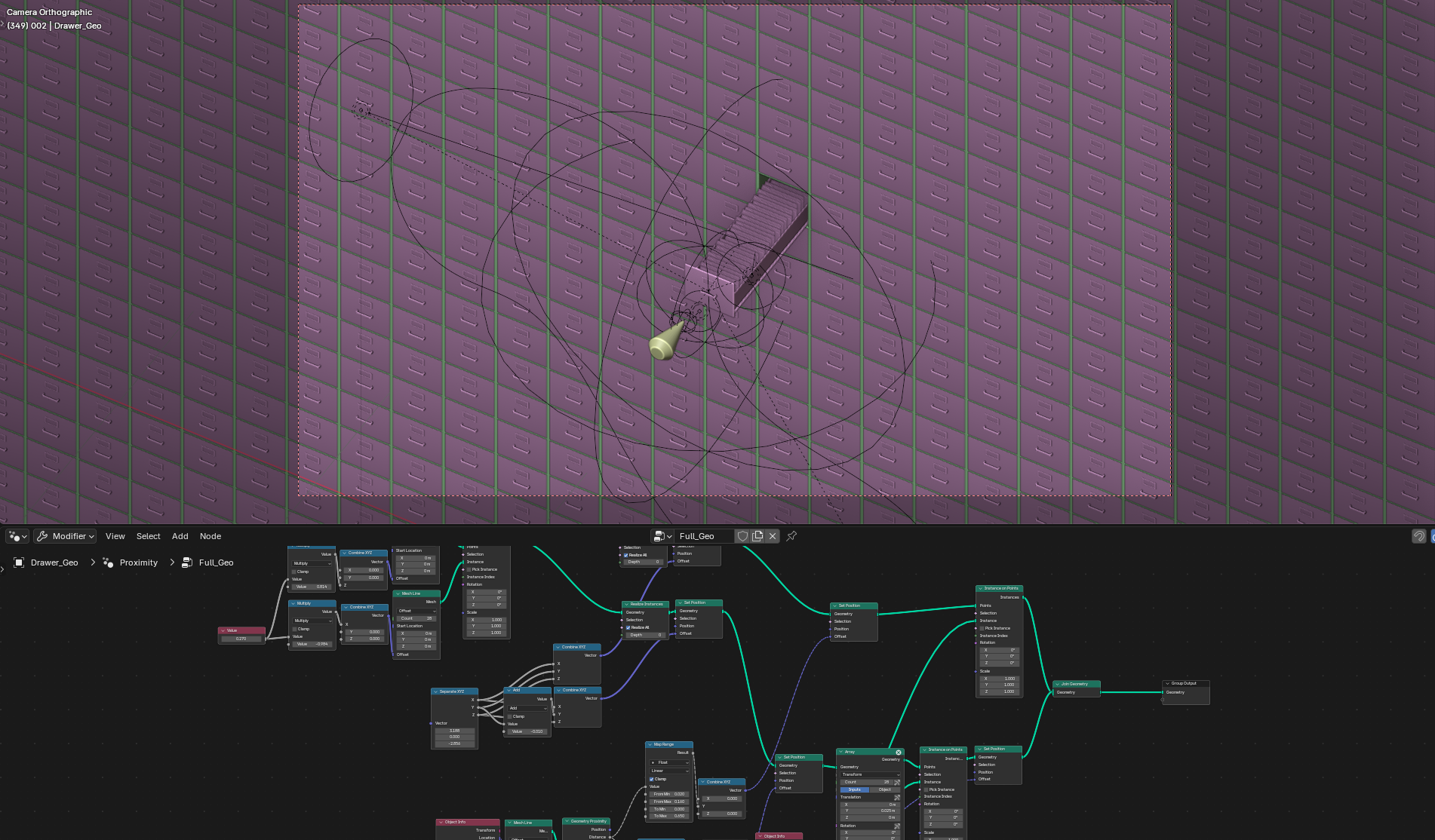Toggle Realize All in Realize Instances node
Image resolution: width=1435 pixels, height=840 pixels.
pos(628,627)
